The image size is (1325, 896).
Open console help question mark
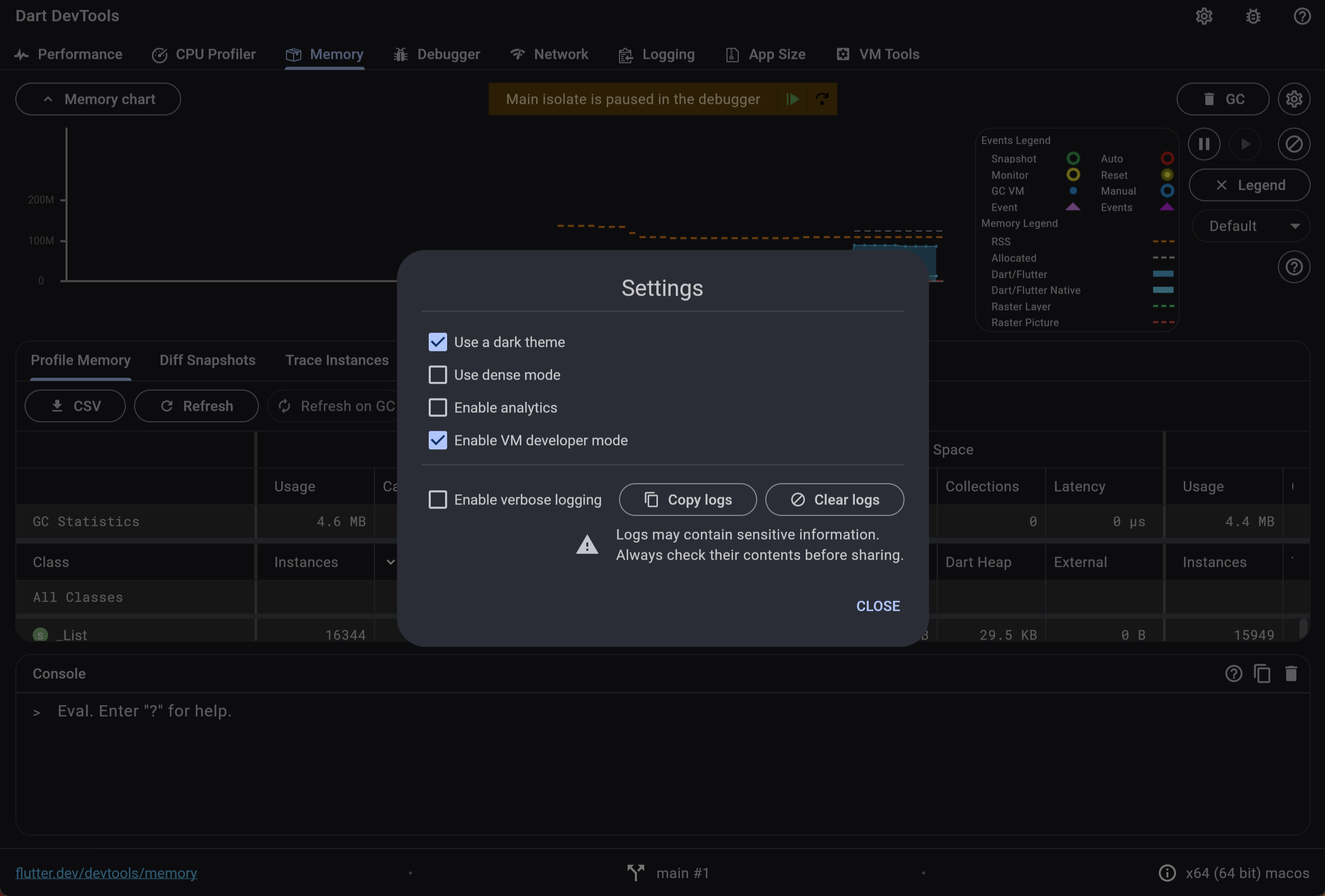point(1233,673)
